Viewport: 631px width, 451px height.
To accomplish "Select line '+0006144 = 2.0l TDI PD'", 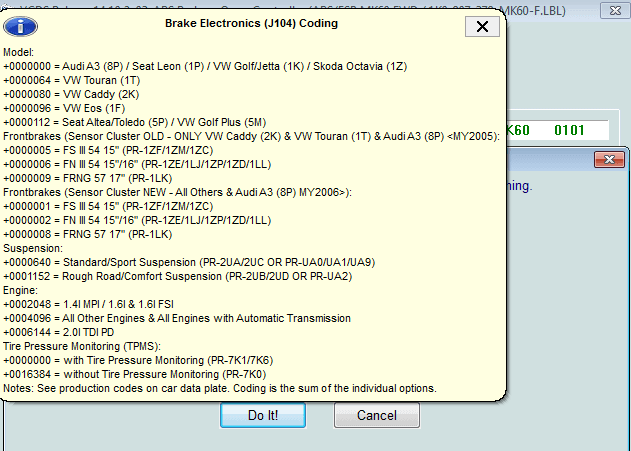I will point(59,332).
